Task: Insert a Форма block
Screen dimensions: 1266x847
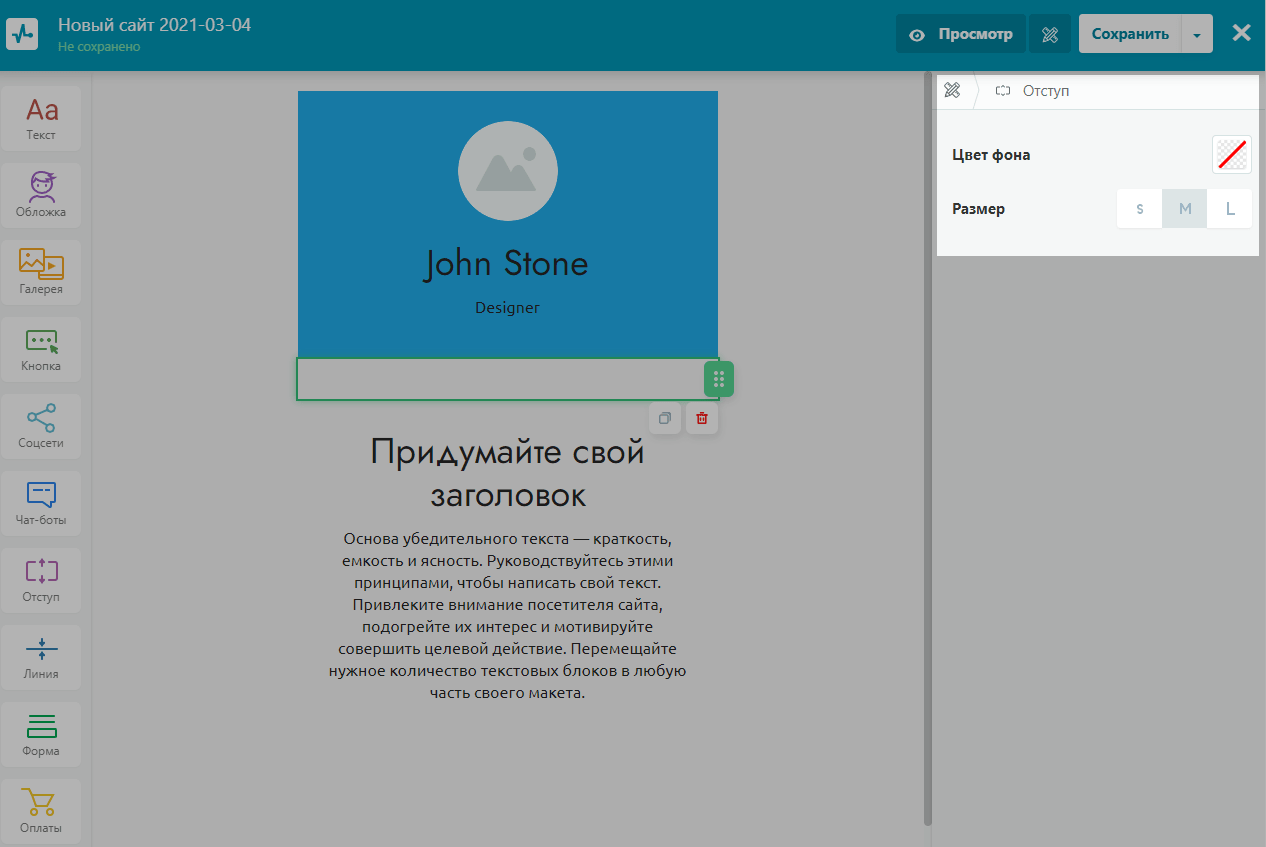Action: pos(42,734)
